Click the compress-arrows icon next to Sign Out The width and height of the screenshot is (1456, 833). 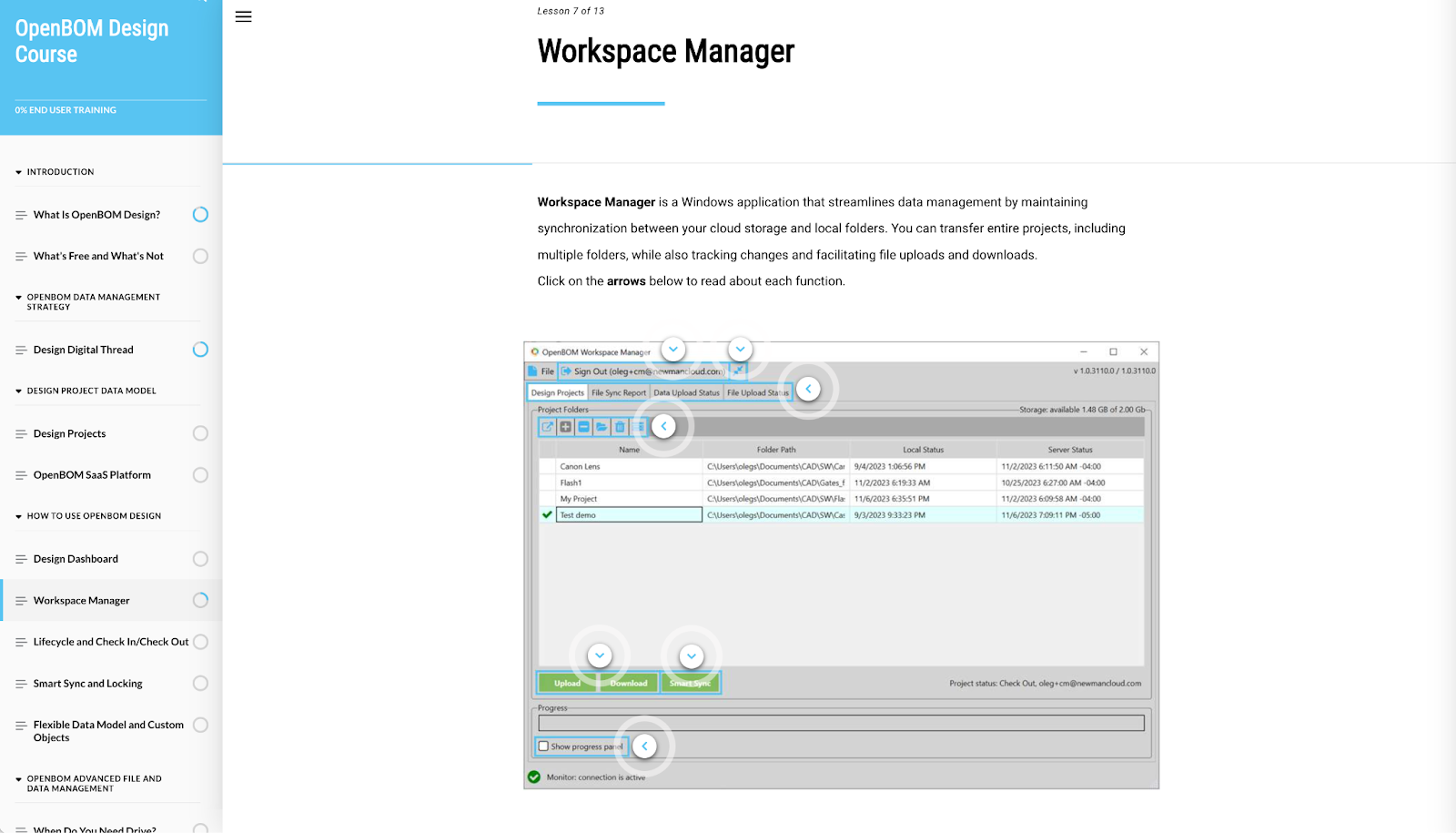pyautogui.click(x=738, y=371)
